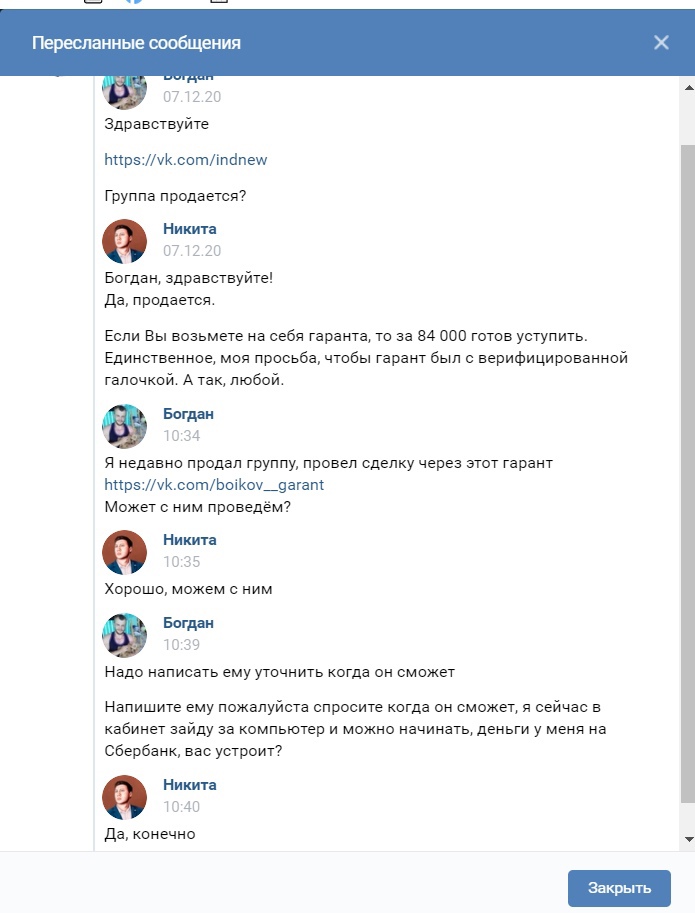
Task: Select Никита's name above the 10:35 timestamp
Action: click(x=189, y=540)
